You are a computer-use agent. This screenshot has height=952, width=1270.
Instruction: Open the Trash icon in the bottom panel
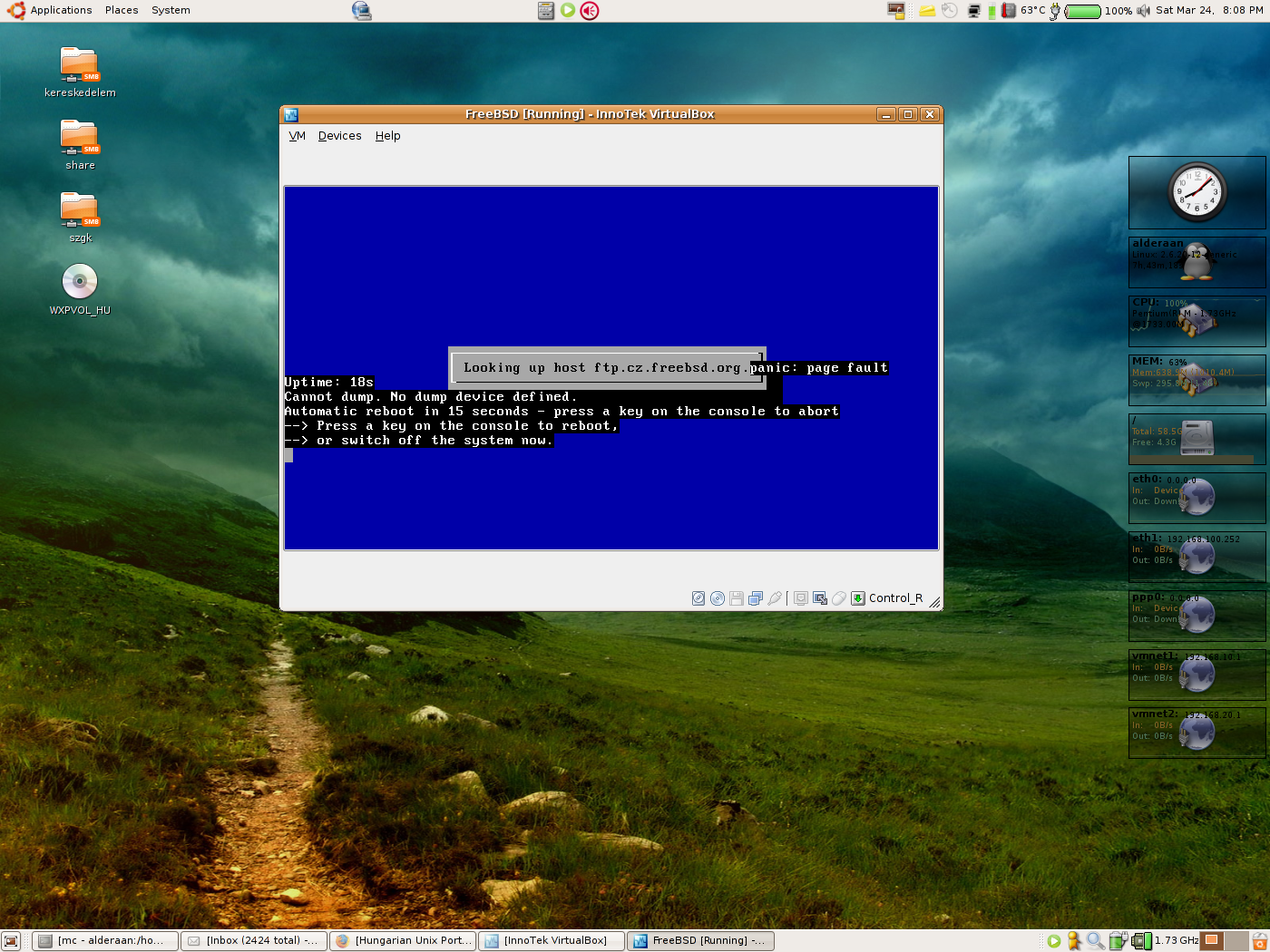[x=1260, y=941]
